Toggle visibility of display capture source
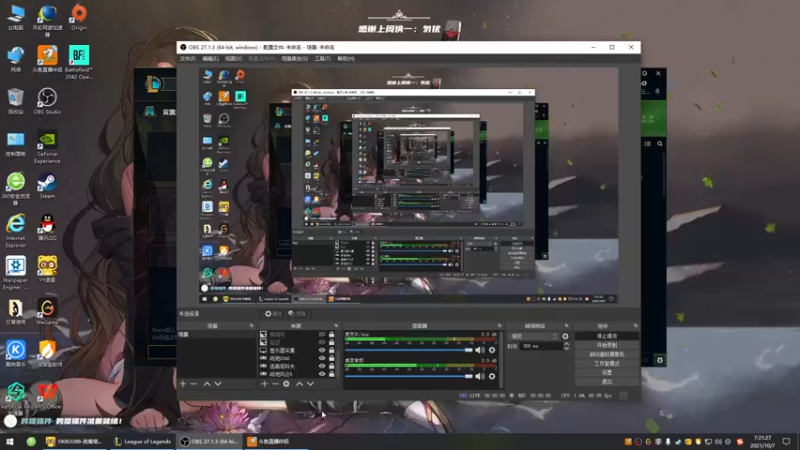The width and height of the screenshot is (800, 450). 322,351
